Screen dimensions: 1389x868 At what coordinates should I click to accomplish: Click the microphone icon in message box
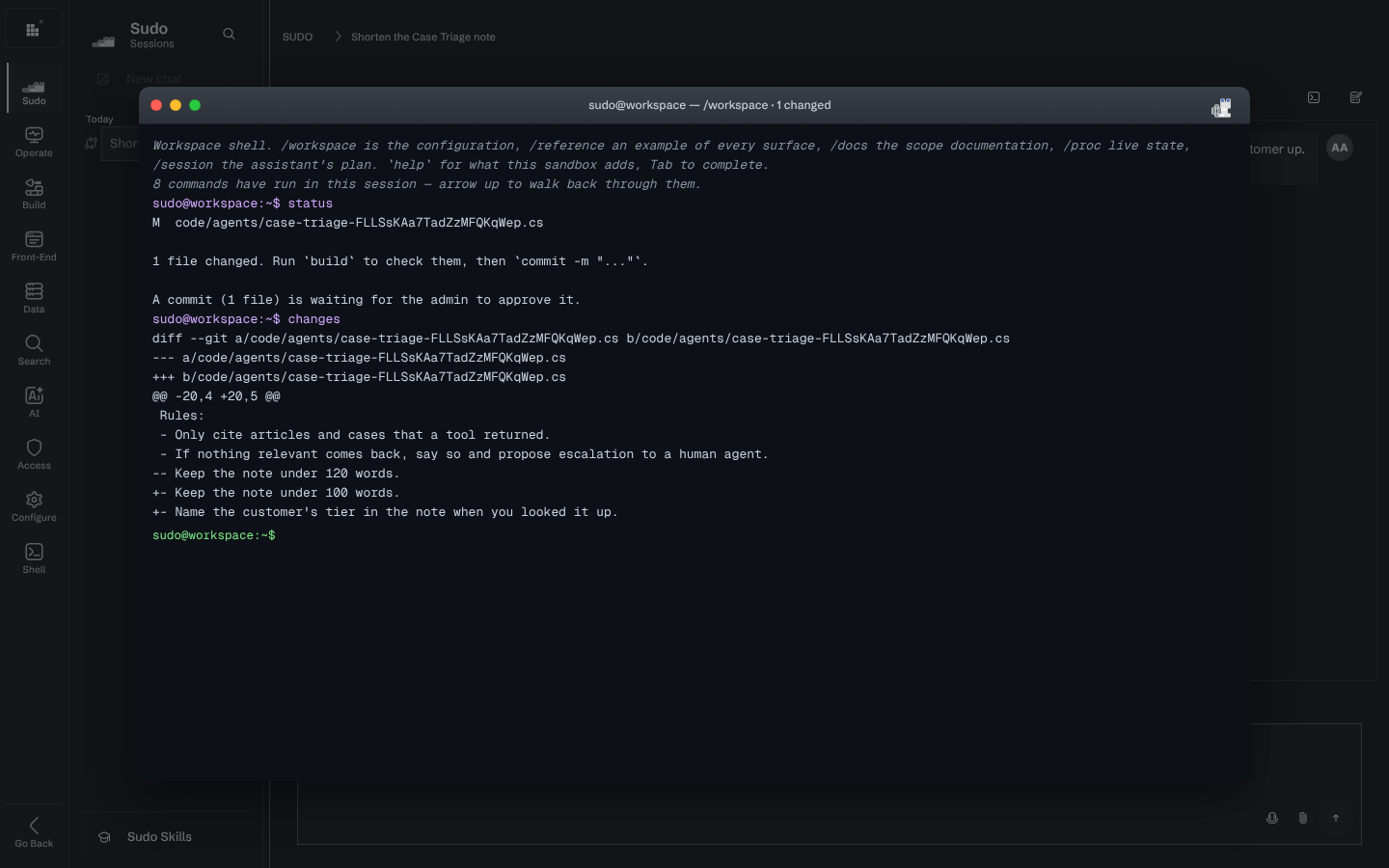[x=1272, y=818]
